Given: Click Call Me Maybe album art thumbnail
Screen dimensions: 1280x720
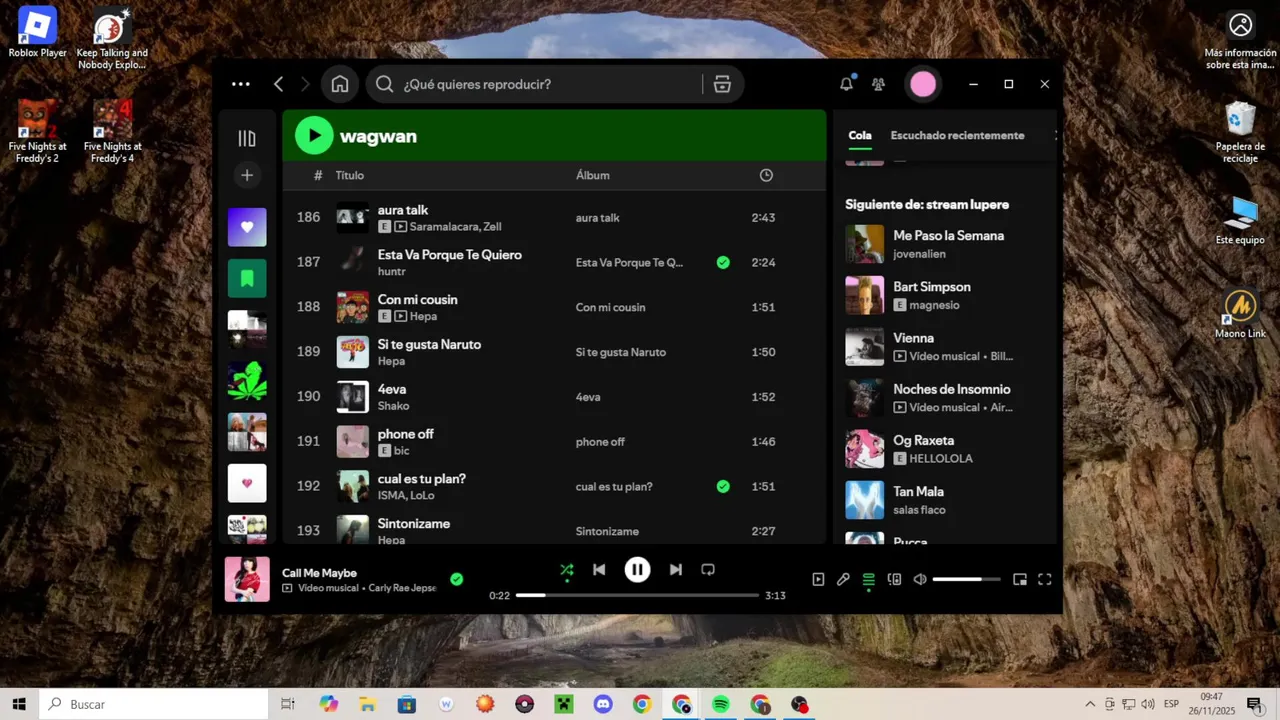Looking at the screenshot, I should (x=247, y=579).
